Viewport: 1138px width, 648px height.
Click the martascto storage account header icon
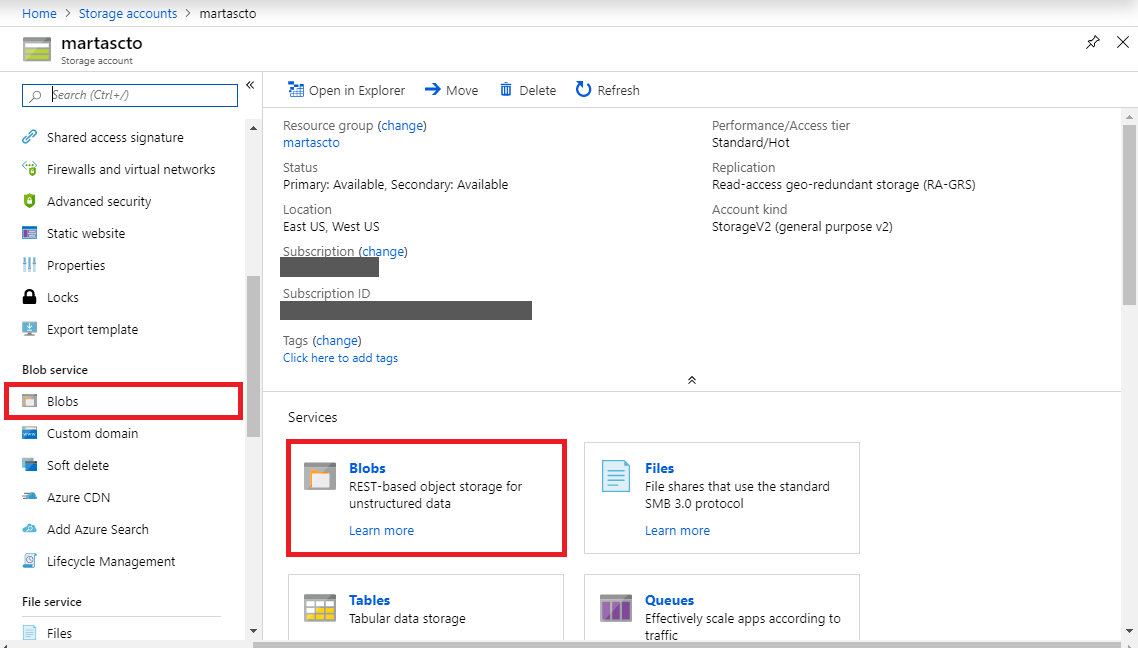(37, 49)
